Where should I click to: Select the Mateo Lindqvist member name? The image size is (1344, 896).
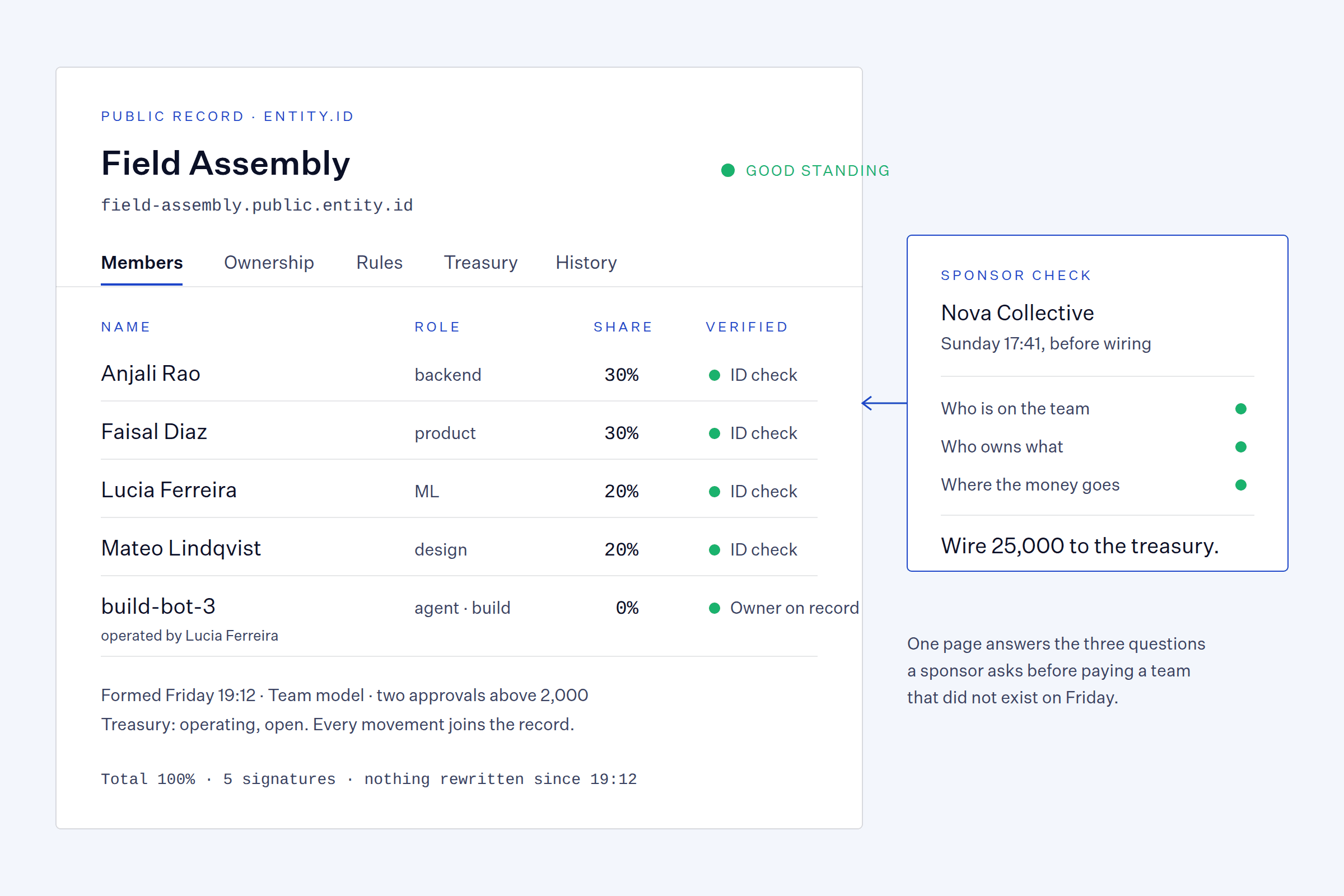[181, 549]
